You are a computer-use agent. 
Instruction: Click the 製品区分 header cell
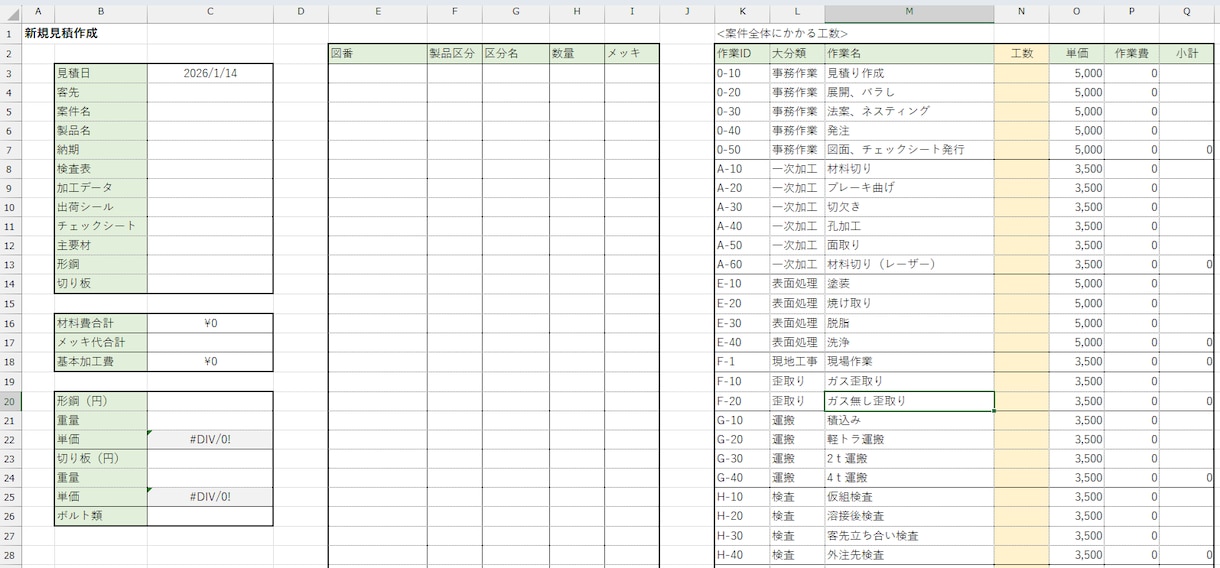[x=454, y=54]
